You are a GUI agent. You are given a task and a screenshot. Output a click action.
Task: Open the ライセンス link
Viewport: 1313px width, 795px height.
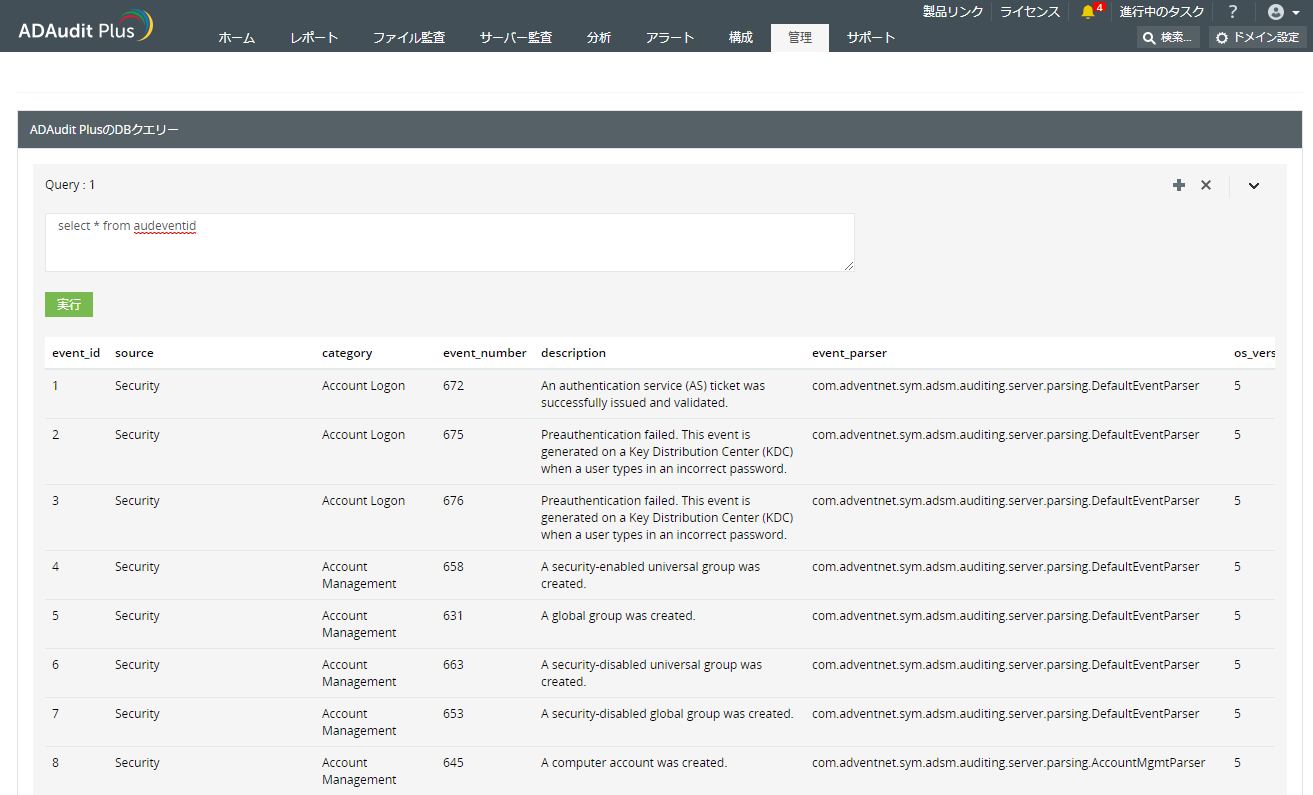pos(1030,12)
